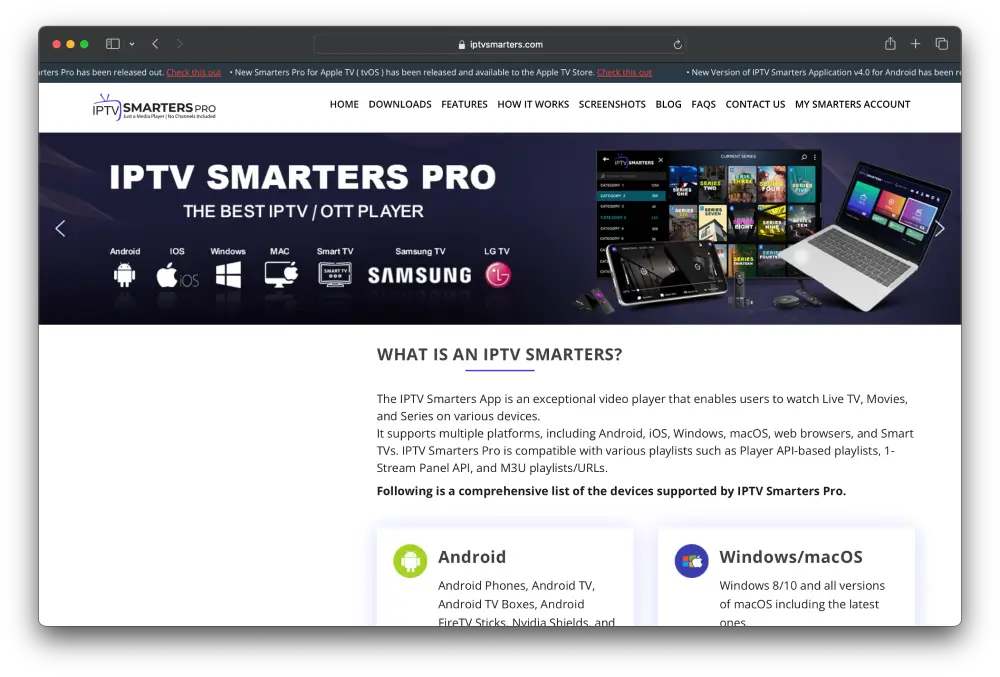Show the tab overview icon
The image size is (1000, 677).
pyautogui.click(x=941, y=44)
